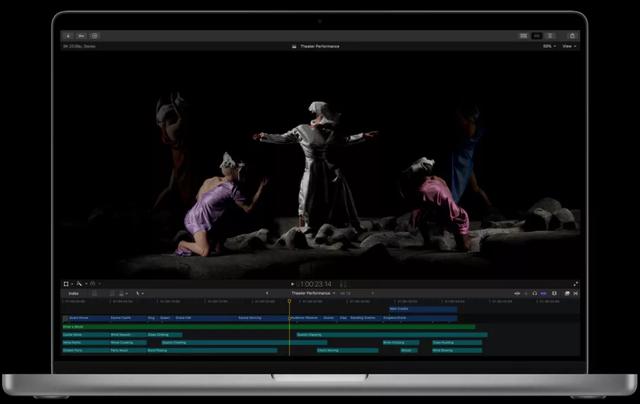
Task: Toggle the Timeline panel visibility button
Action: click(537, 36)
